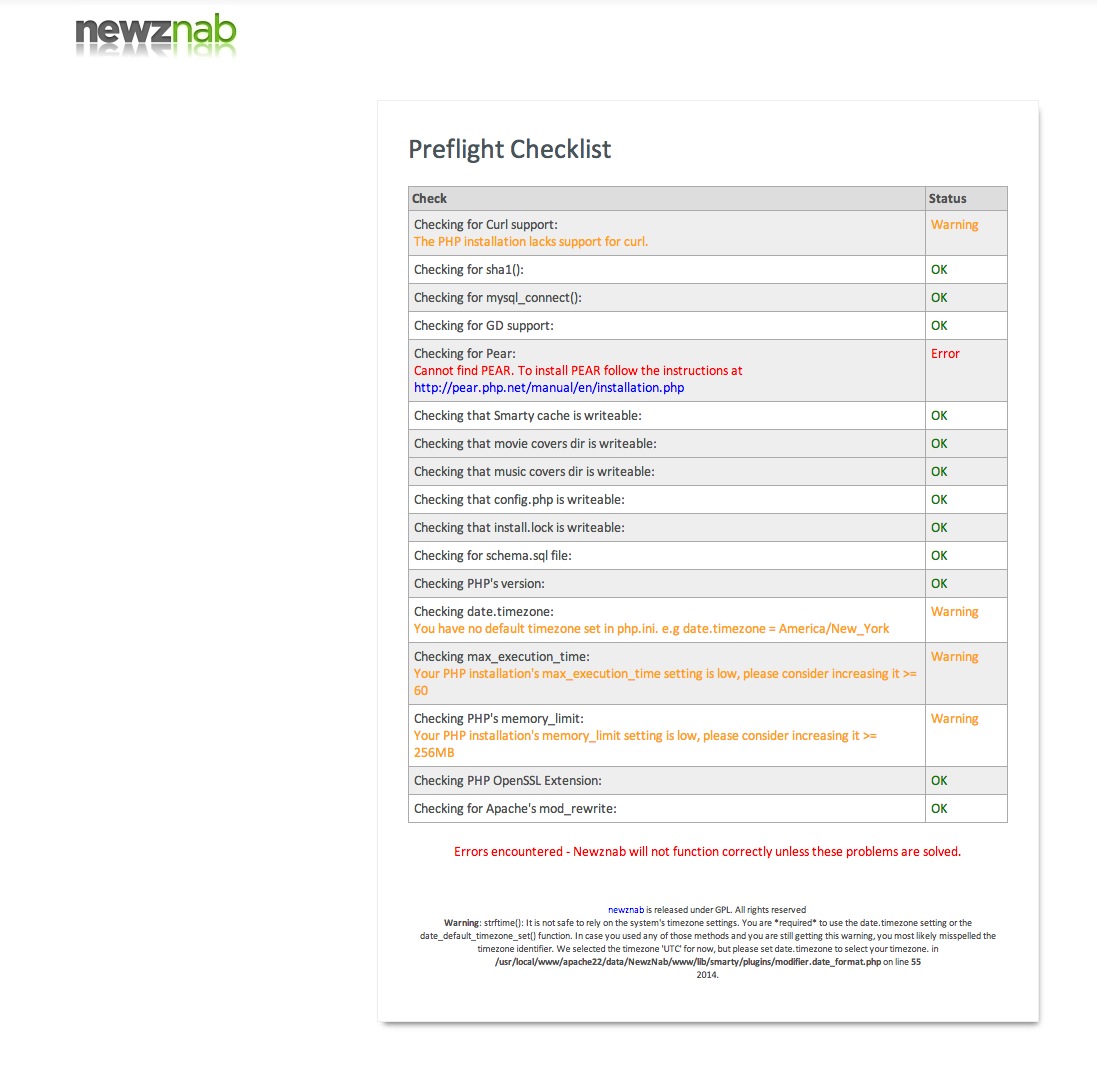Click OK status in mod_rewrite row
The image size is (1097, 1081).
tap(939, 808)
